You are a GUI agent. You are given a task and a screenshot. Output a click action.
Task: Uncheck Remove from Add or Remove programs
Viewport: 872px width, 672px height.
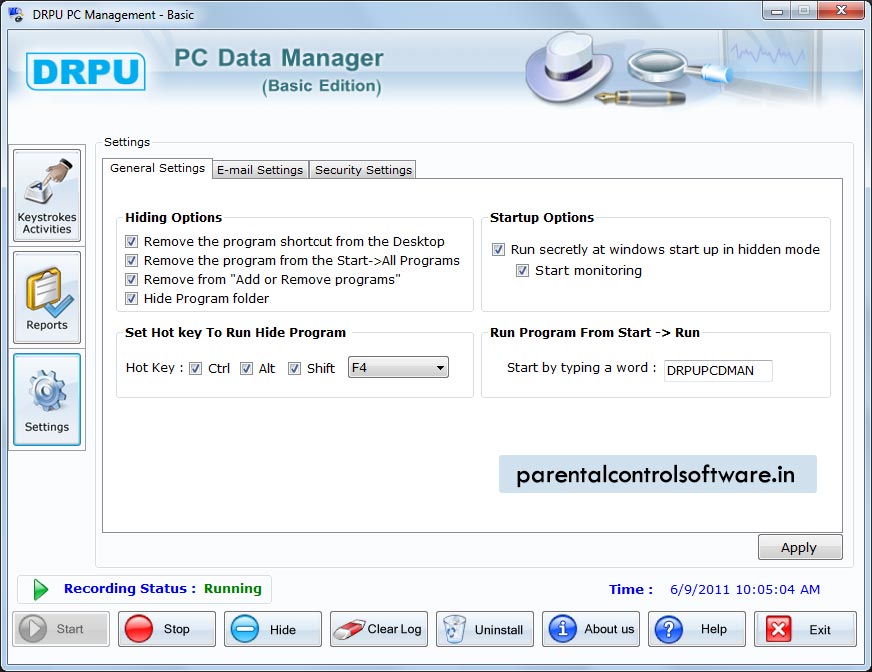click(x=131, y=279)
